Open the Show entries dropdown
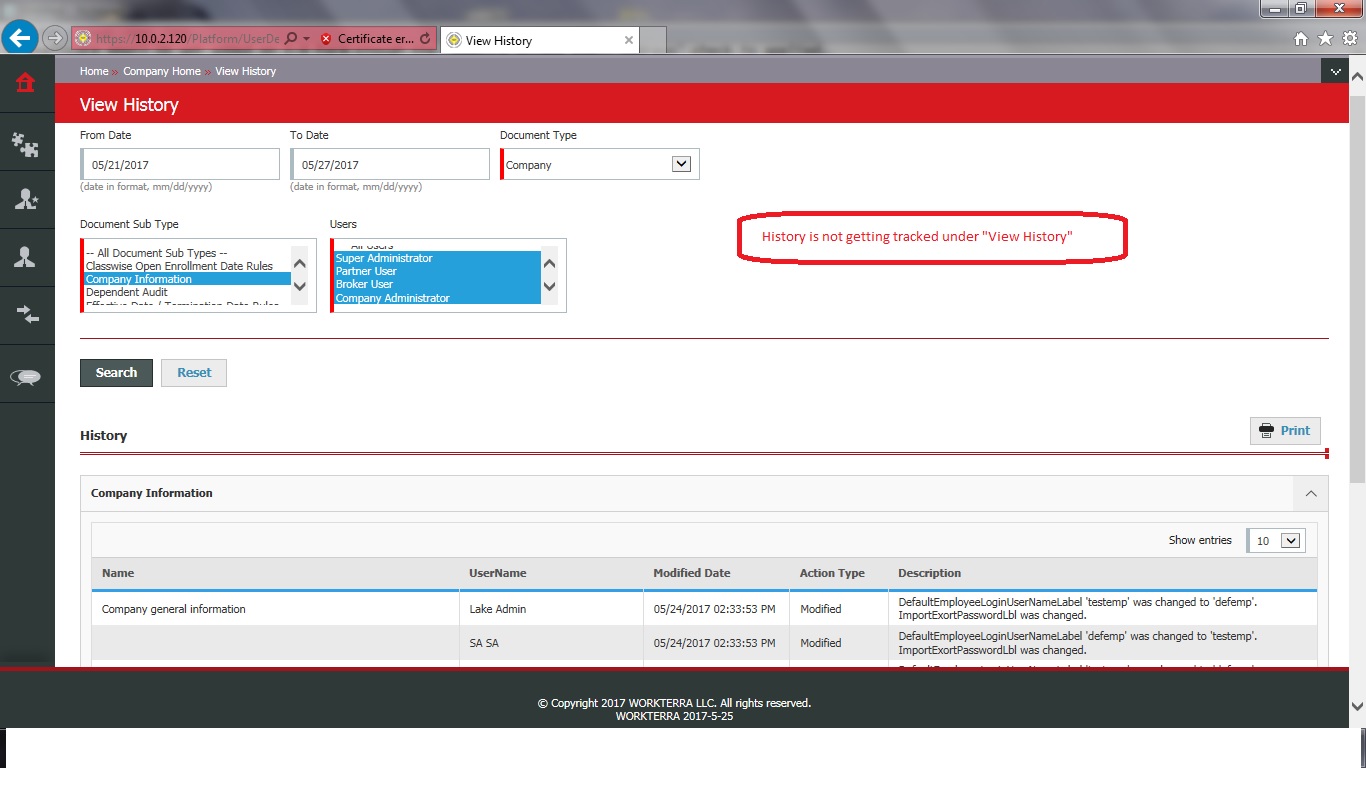This screenshot has width=1366, height=812. click(x=1290, y=541)
